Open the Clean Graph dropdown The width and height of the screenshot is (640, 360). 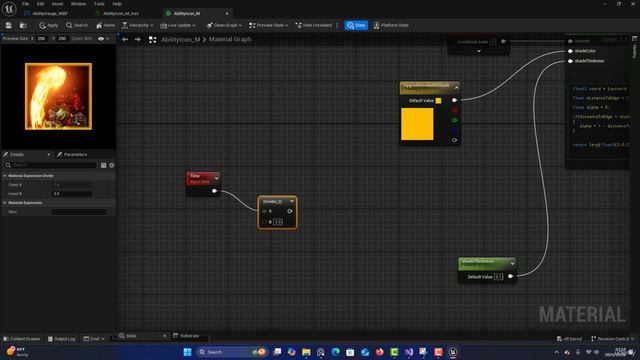[x=224, y=25]
